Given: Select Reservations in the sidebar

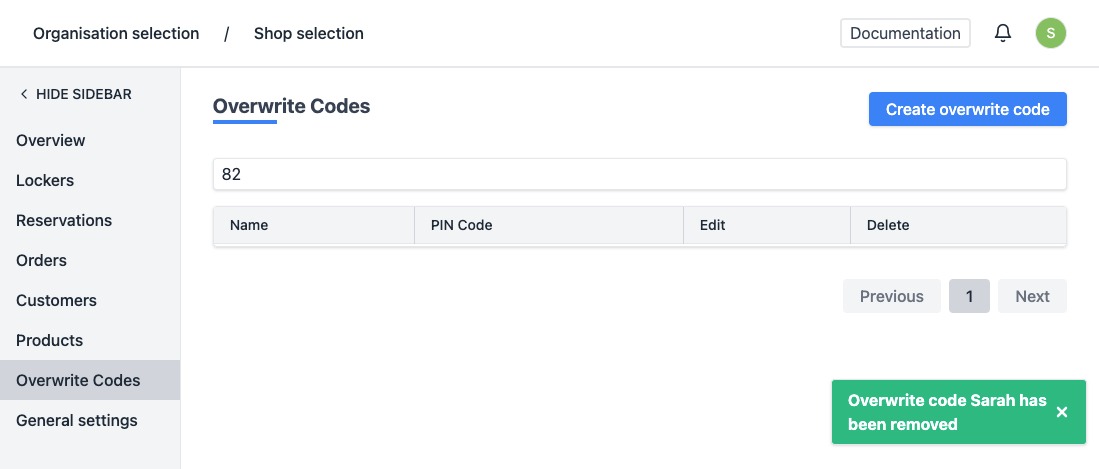Looking at the screenshot, I should [64, 220].
